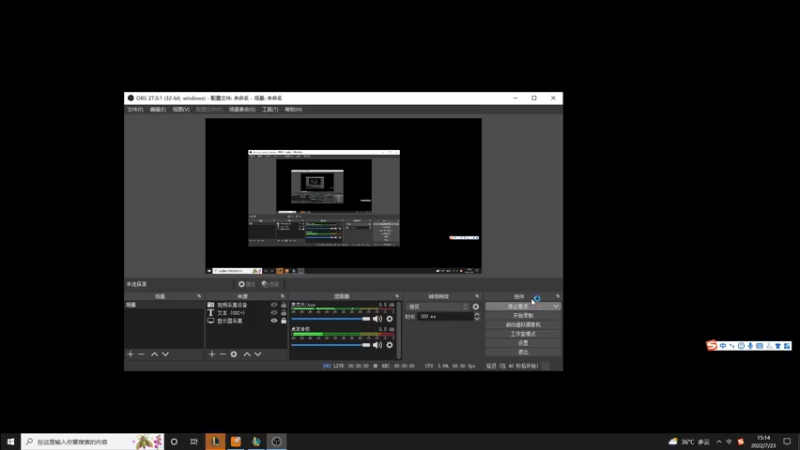
Task: Open the 属性 properties button with gear icon
Action: click(x=246, y=284)
